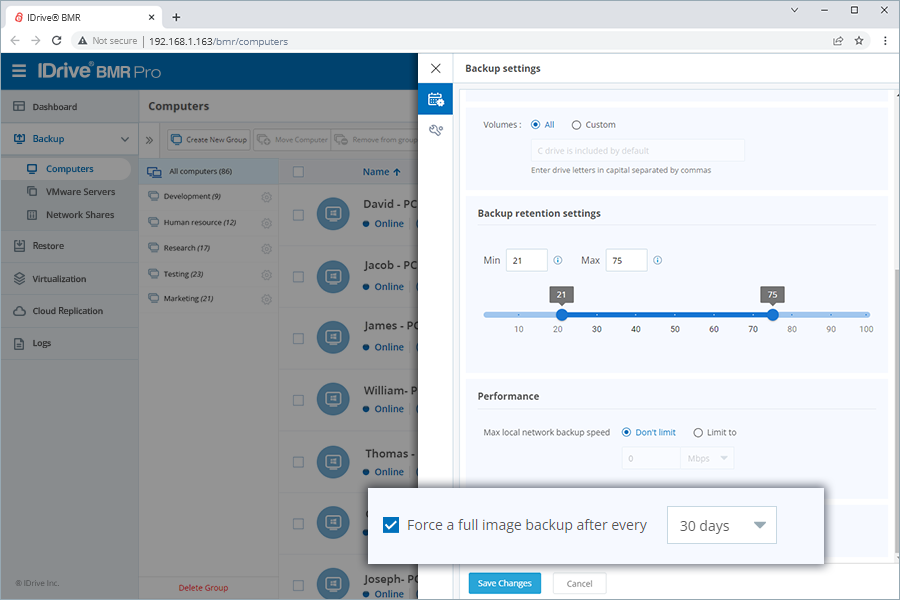Click the Save Changes button
Image resolution: width=900 pixels, height=600 pixels.
[x=505, y=583]
